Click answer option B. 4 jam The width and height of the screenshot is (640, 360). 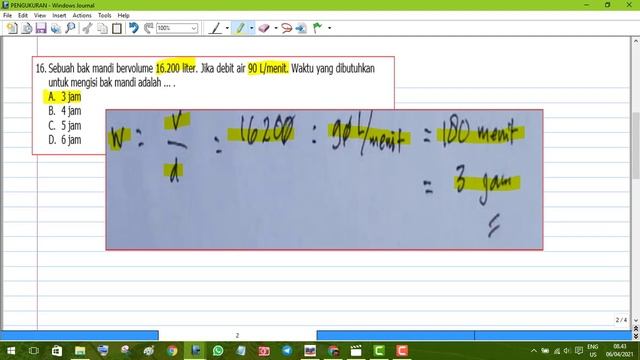coord(64,111)
